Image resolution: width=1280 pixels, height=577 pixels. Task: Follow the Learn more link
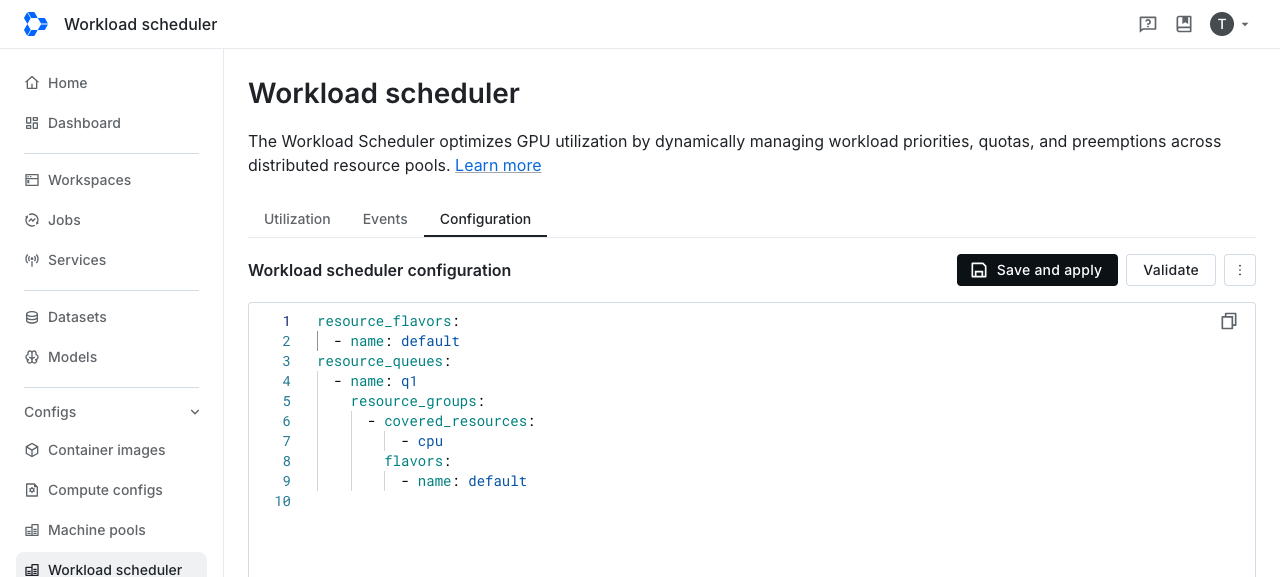pos(498,165)
